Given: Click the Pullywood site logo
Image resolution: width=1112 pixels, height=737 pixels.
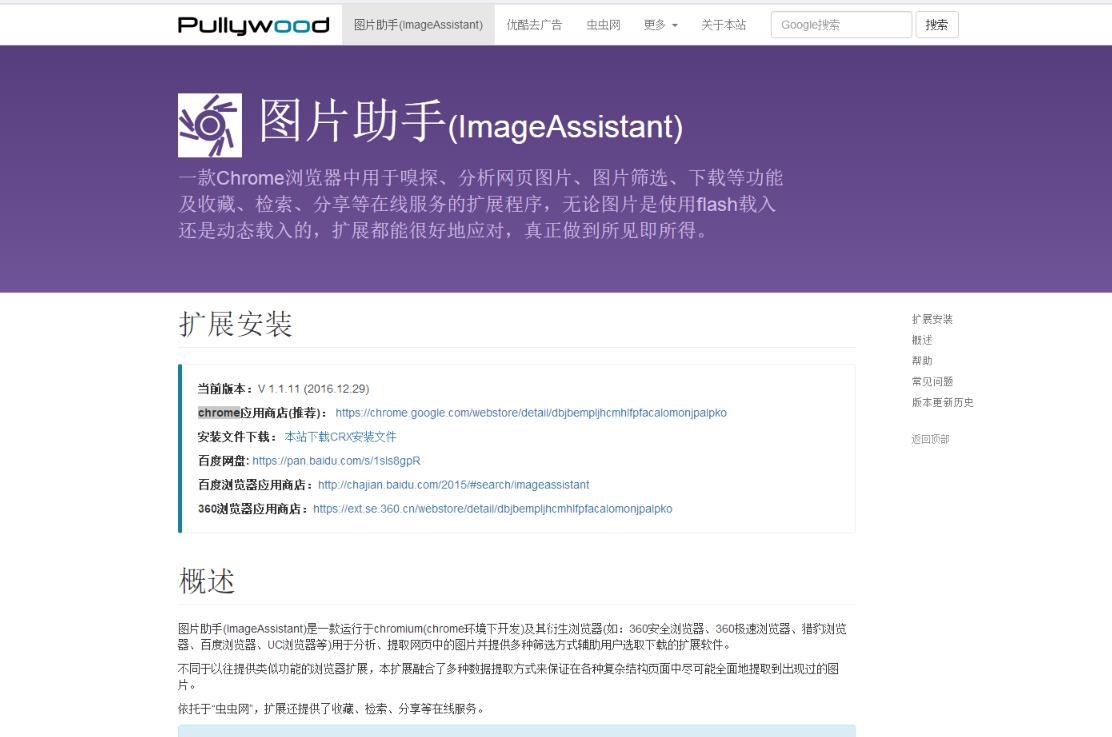Looking at the screenshot, I should pyautogui.click(x=255, y=24).
